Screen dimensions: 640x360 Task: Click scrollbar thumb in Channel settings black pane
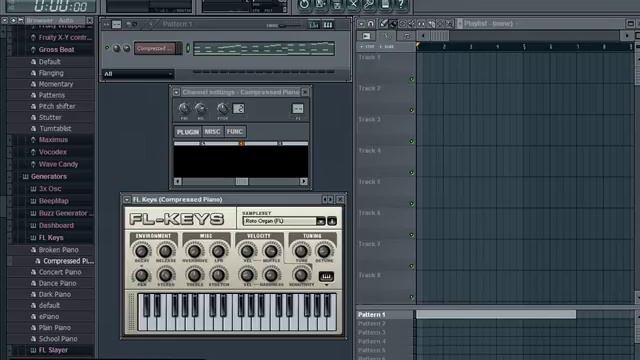click(x=242, y=182)
